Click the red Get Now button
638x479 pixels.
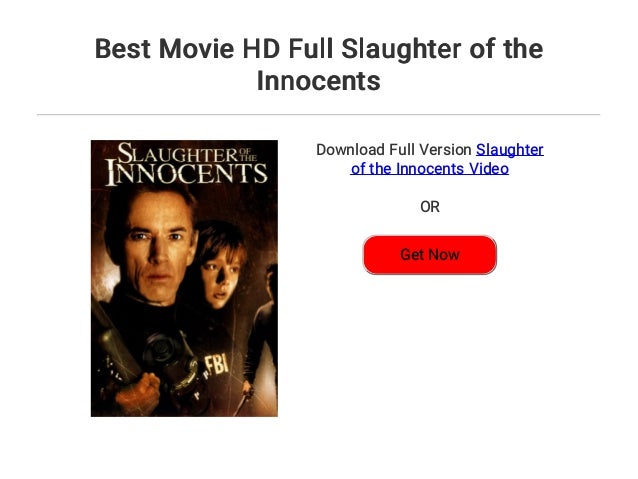tap(429, 254)
